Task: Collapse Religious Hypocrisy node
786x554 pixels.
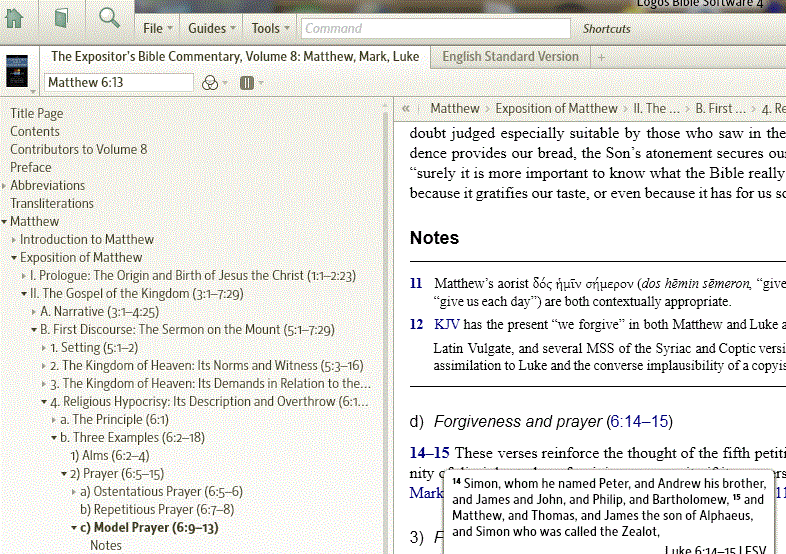Action: pos(44,402)
